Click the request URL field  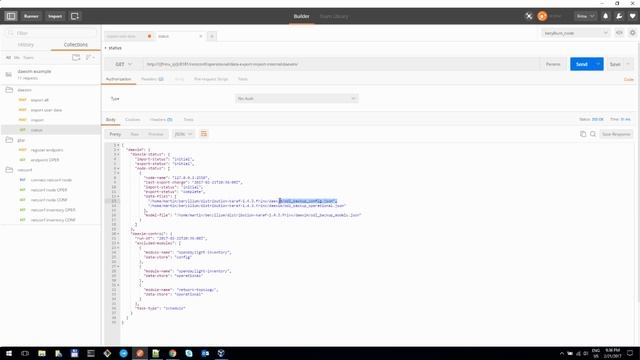(x=341, y=64)
